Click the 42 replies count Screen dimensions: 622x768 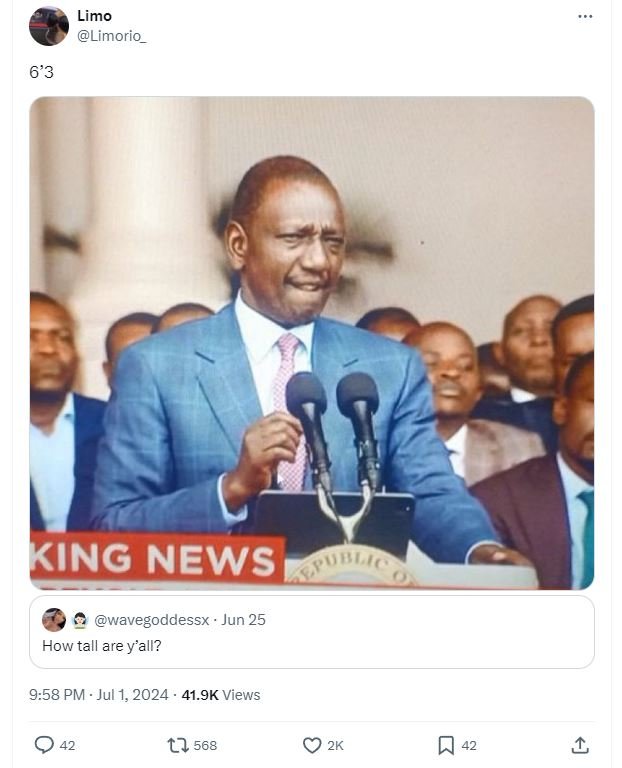click(x=68, y=745)
